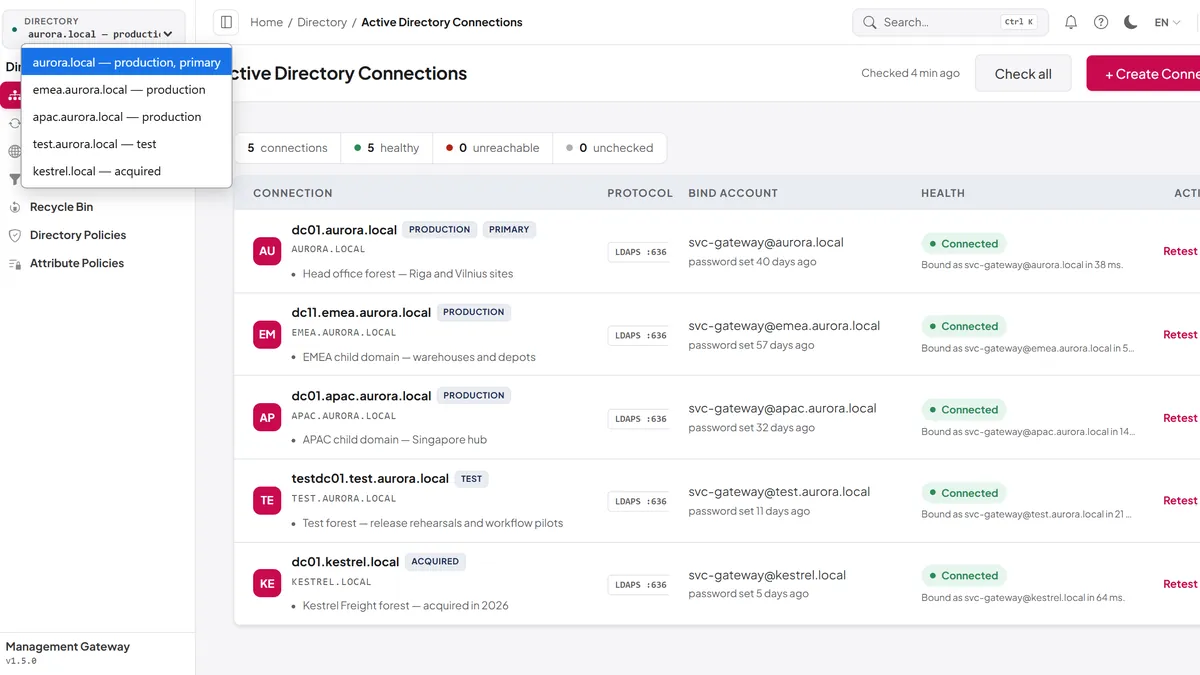This screenshot has height=675, width=1200.
Task: Go to Directory breadcrumb
Action: tap(322, 22)
